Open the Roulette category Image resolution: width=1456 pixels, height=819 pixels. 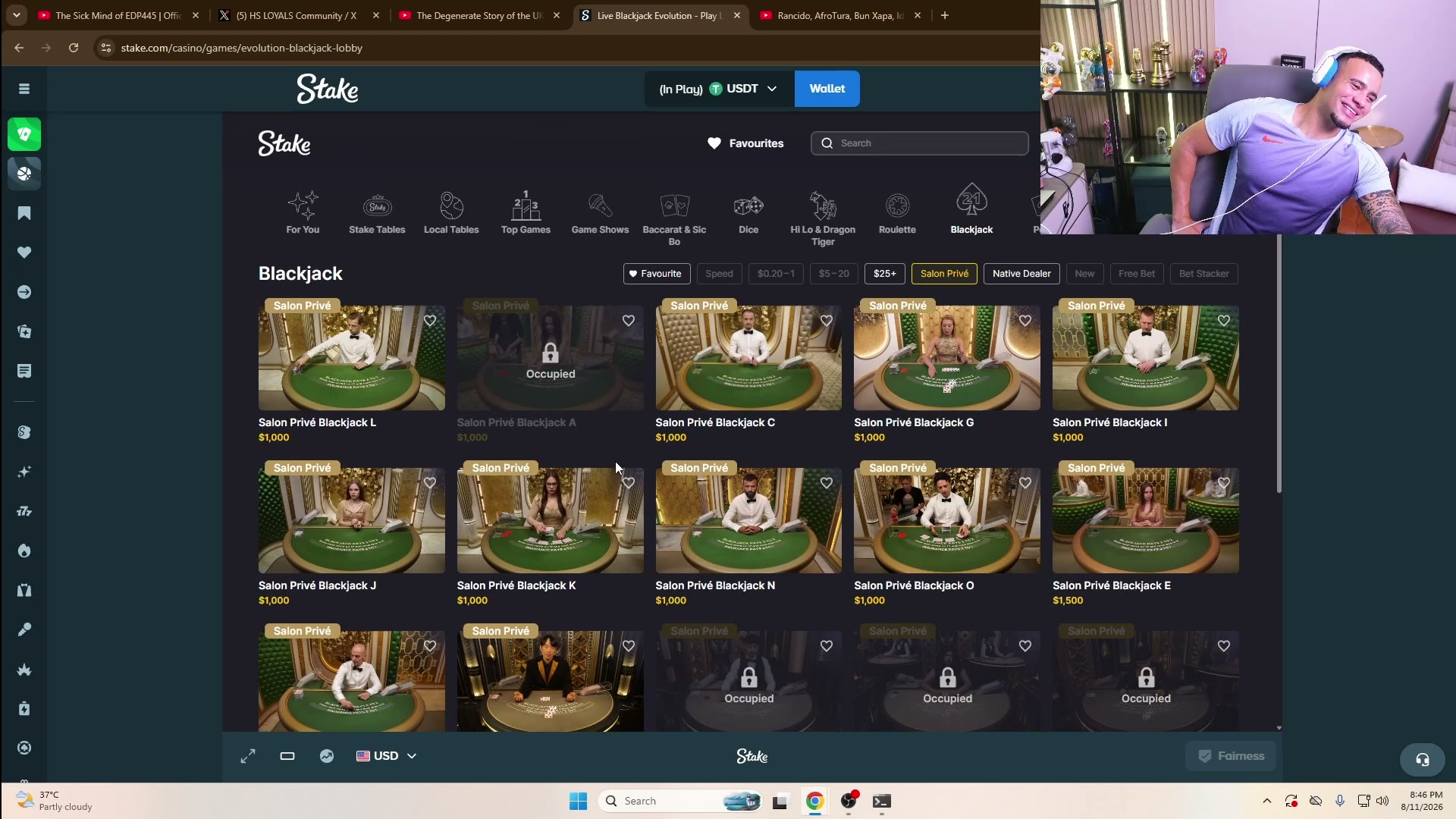[897, 212]
